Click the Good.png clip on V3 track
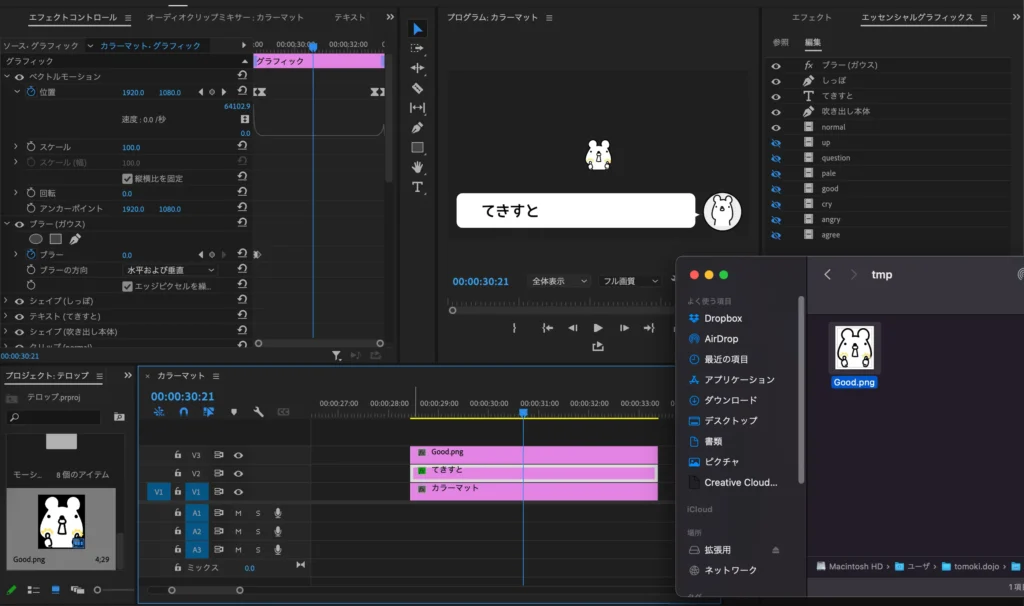The width and height of the screenshot is (1024, 606). [533, 453]
